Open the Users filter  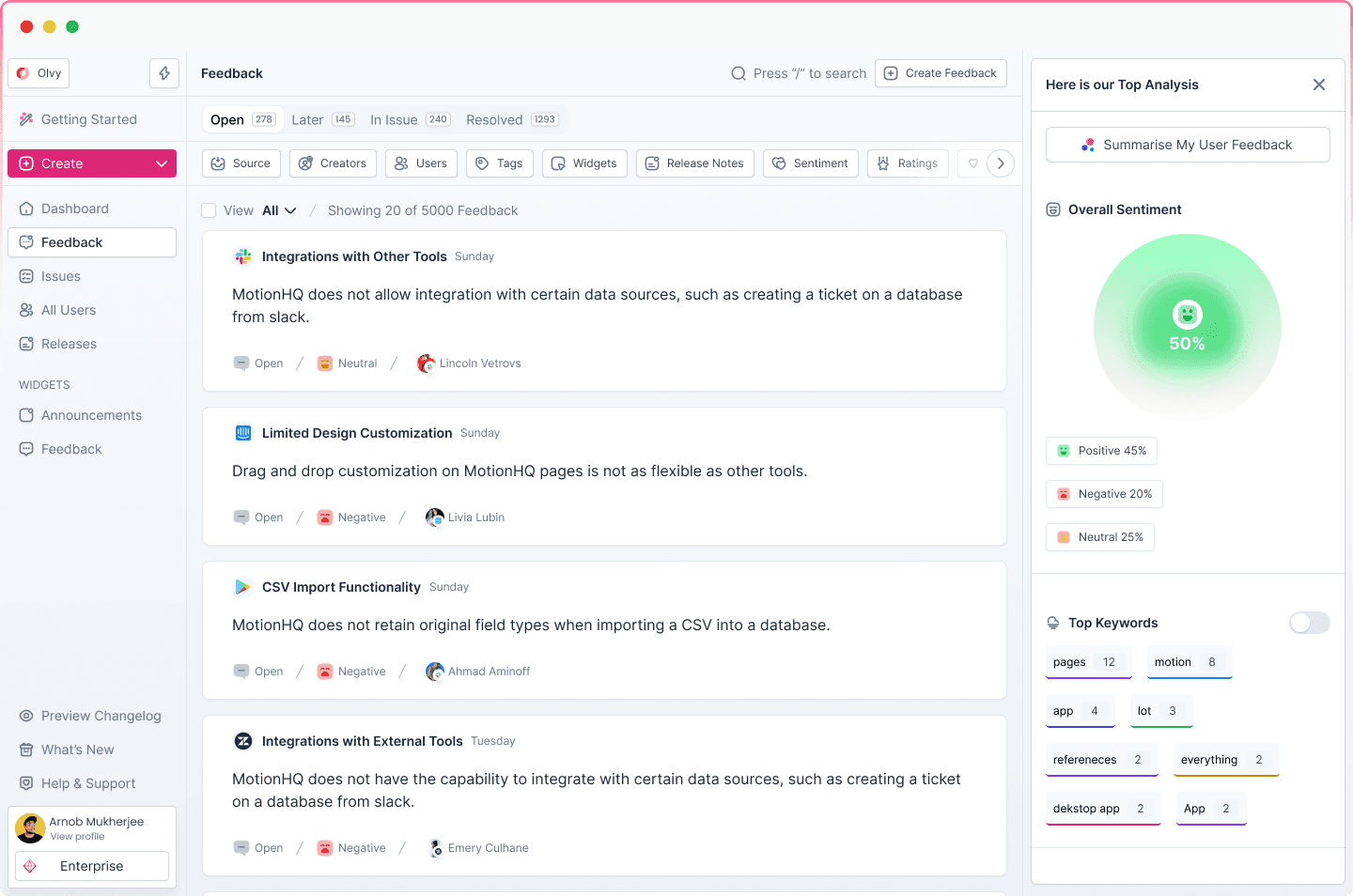(x=421, y=163)
